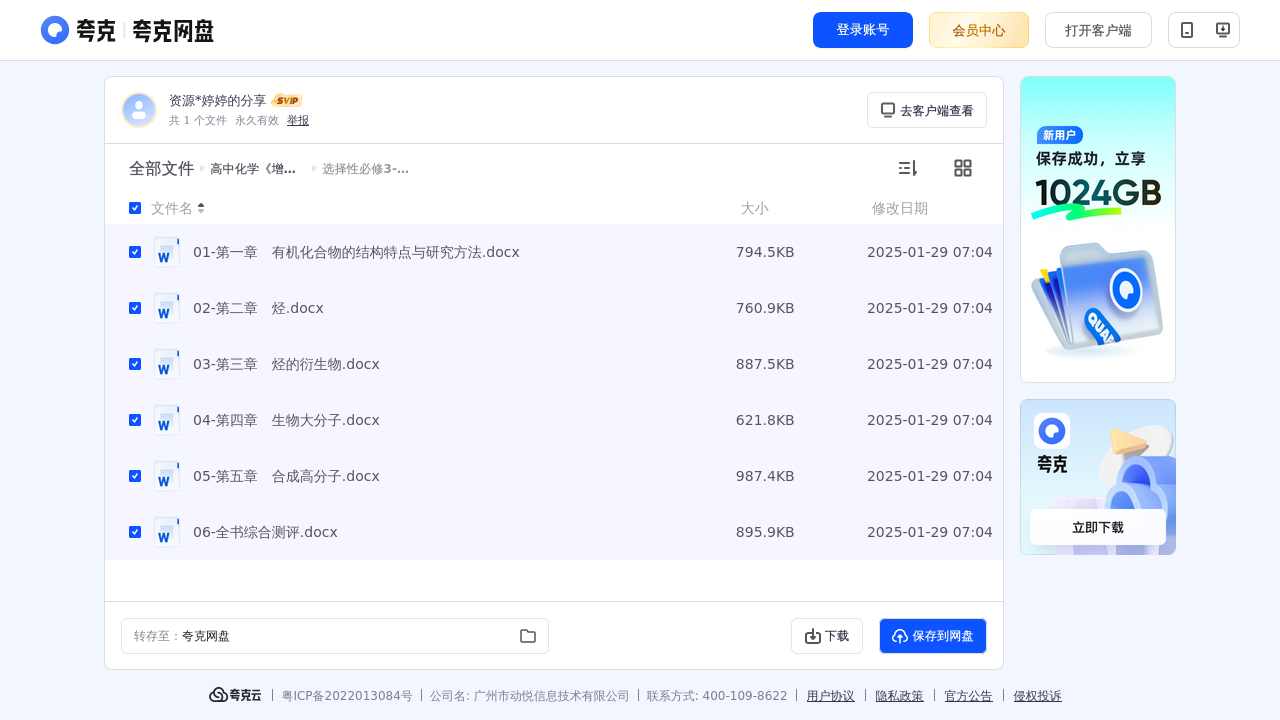Open the 隐私政策 link
This screenshot has height=720, width=1280.
click(900, 696)
